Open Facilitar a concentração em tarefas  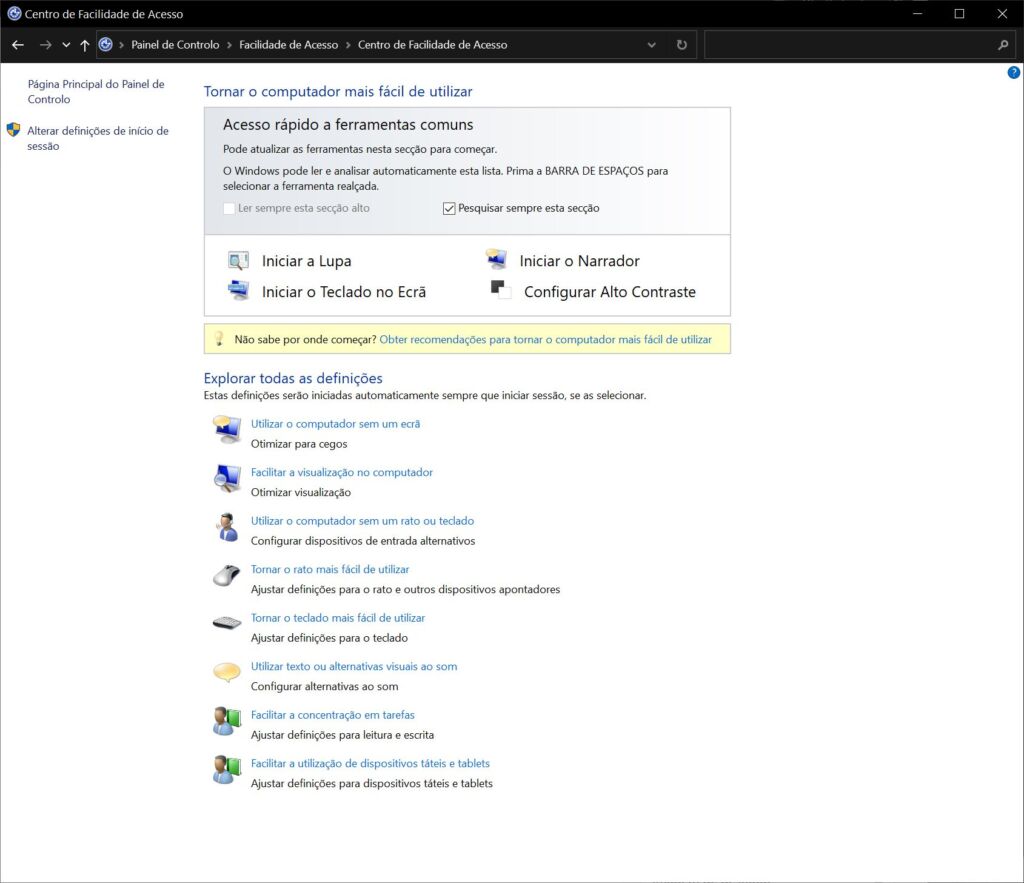pos(332,714)
